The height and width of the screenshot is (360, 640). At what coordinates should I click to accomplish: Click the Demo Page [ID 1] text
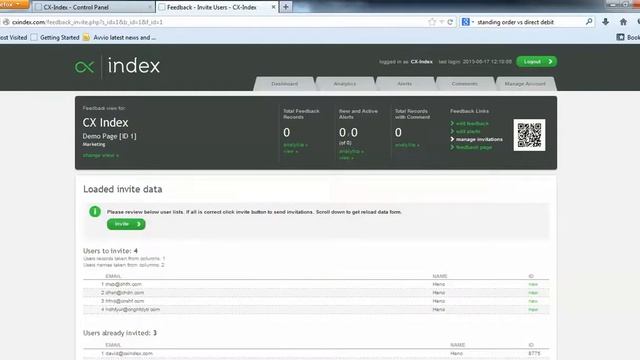click(x=109, y=136)
